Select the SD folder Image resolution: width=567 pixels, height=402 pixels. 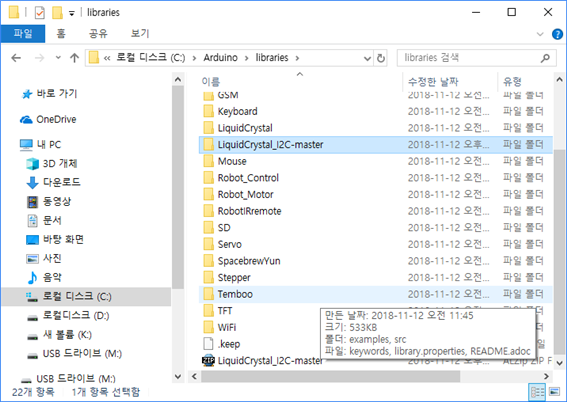pyautogui.click(x=224, y=228)
